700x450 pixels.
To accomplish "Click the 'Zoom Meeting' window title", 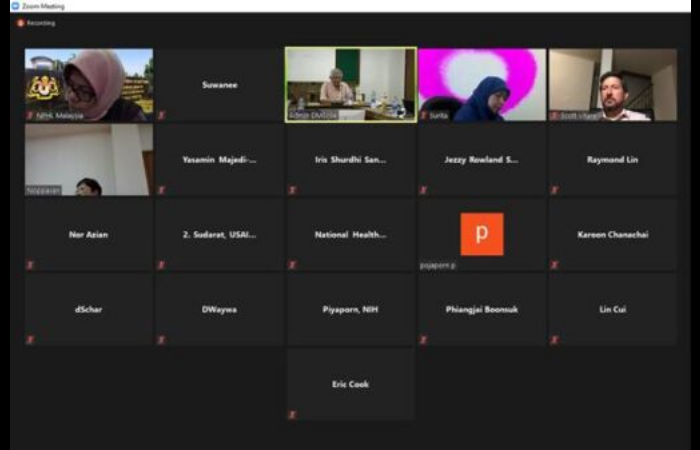I will pos(43,6).
